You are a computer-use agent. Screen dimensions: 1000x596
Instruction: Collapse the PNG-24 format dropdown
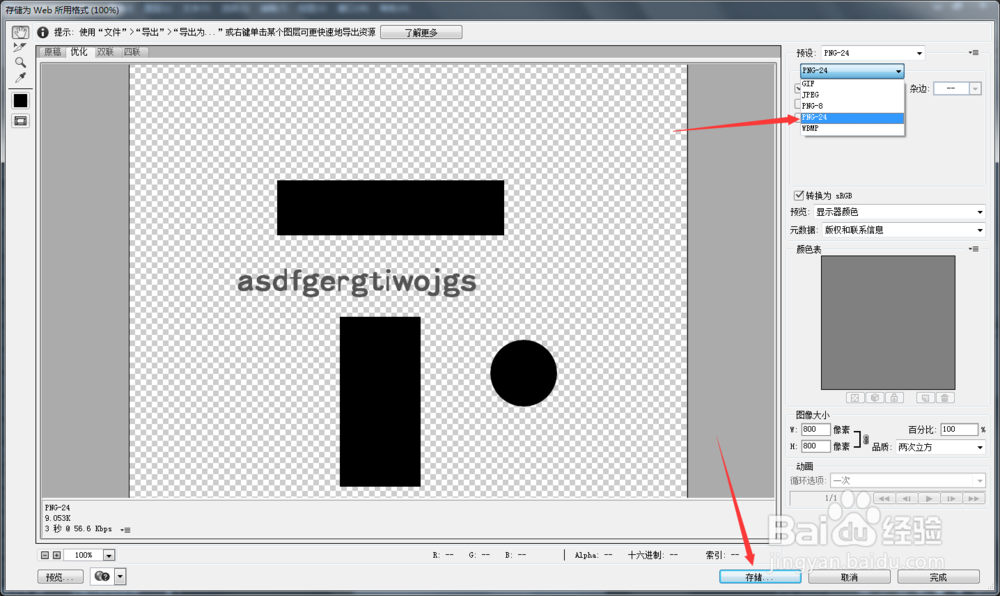click(852, 71)
